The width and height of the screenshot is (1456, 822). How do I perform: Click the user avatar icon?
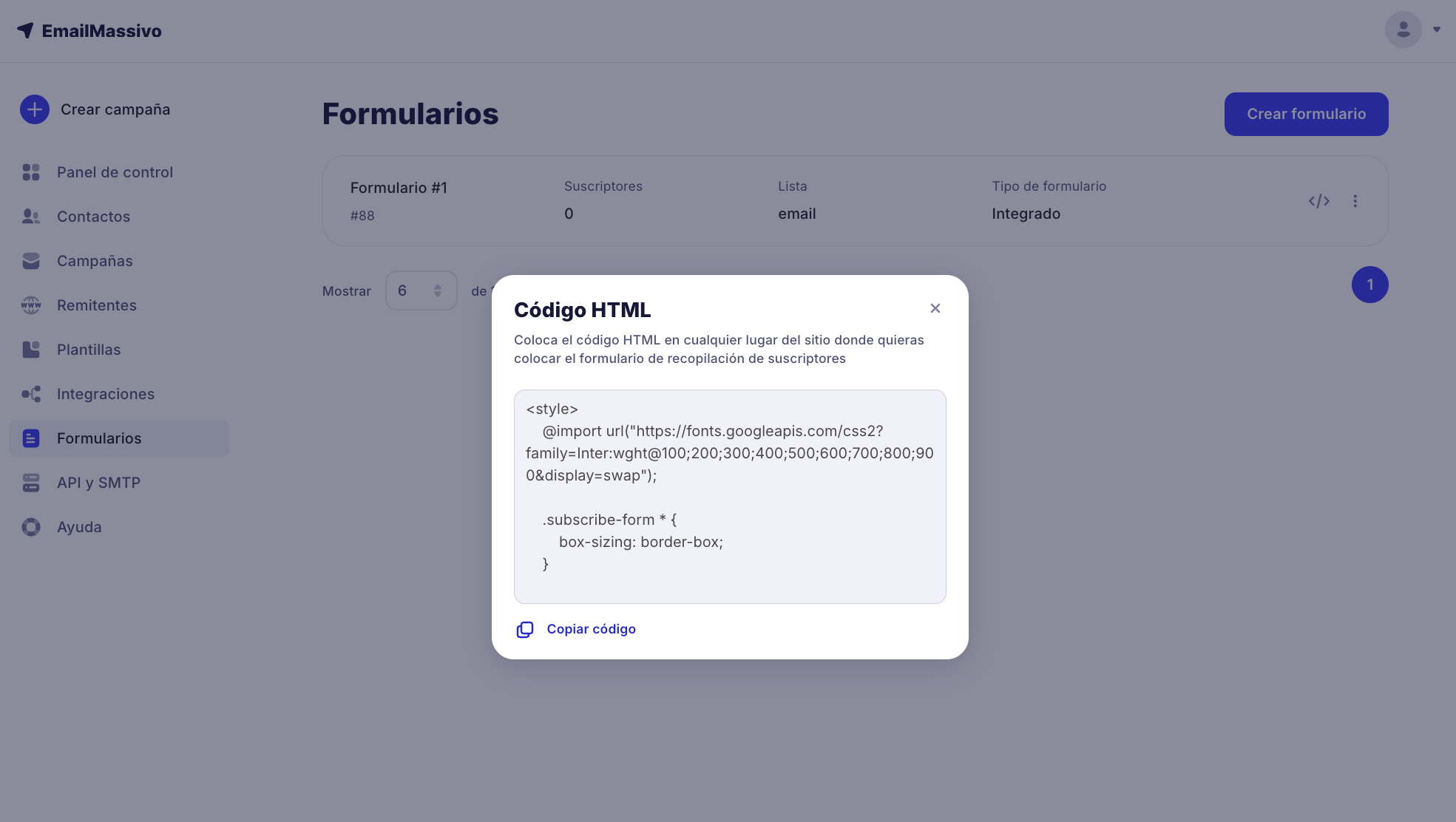tap(1403, 30)
